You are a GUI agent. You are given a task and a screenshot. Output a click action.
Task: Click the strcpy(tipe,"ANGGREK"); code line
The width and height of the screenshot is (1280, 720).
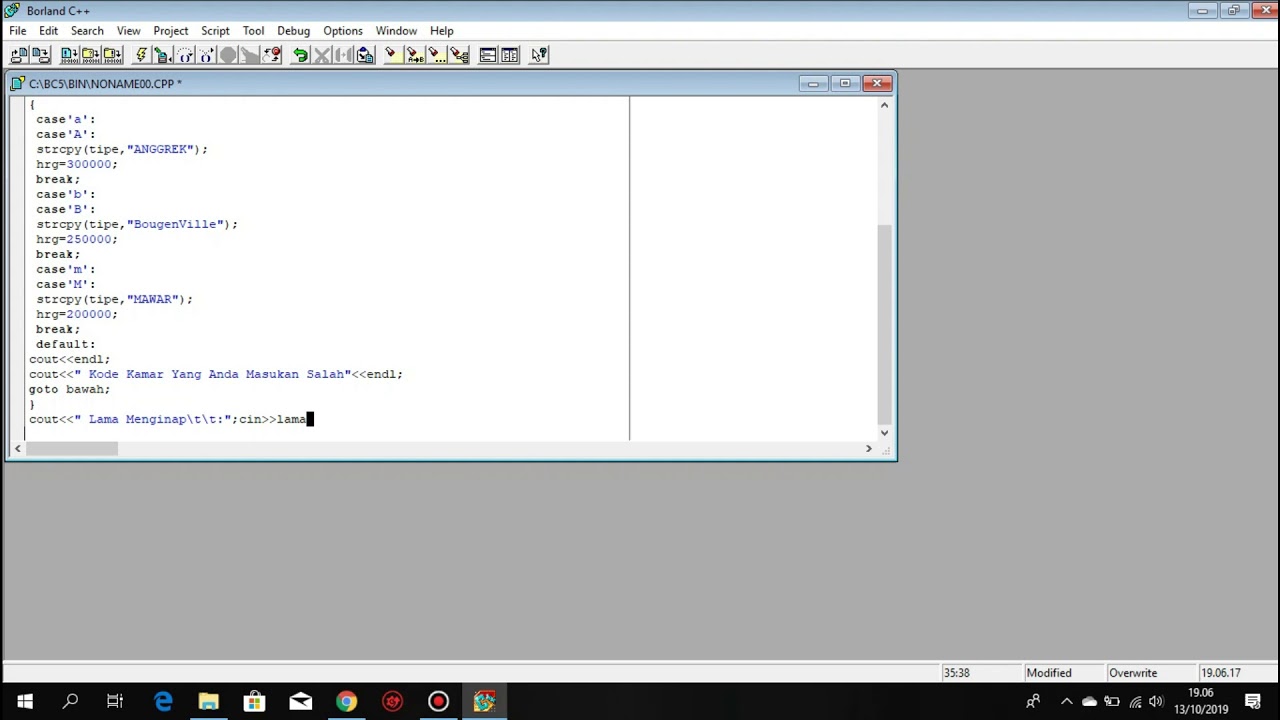click(122, 149)
